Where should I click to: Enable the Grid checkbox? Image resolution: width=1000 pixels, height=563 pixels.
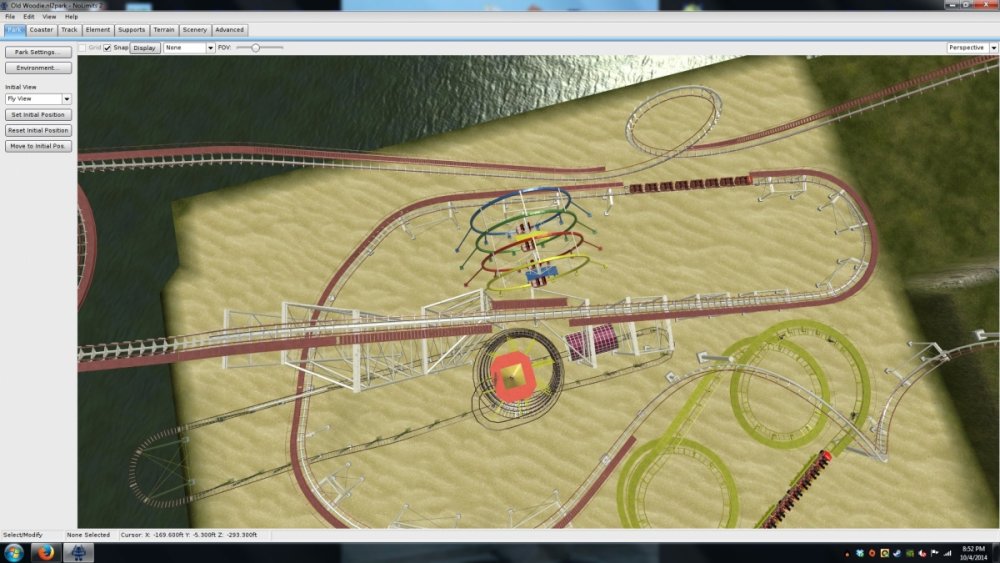[x=83, y=47]
